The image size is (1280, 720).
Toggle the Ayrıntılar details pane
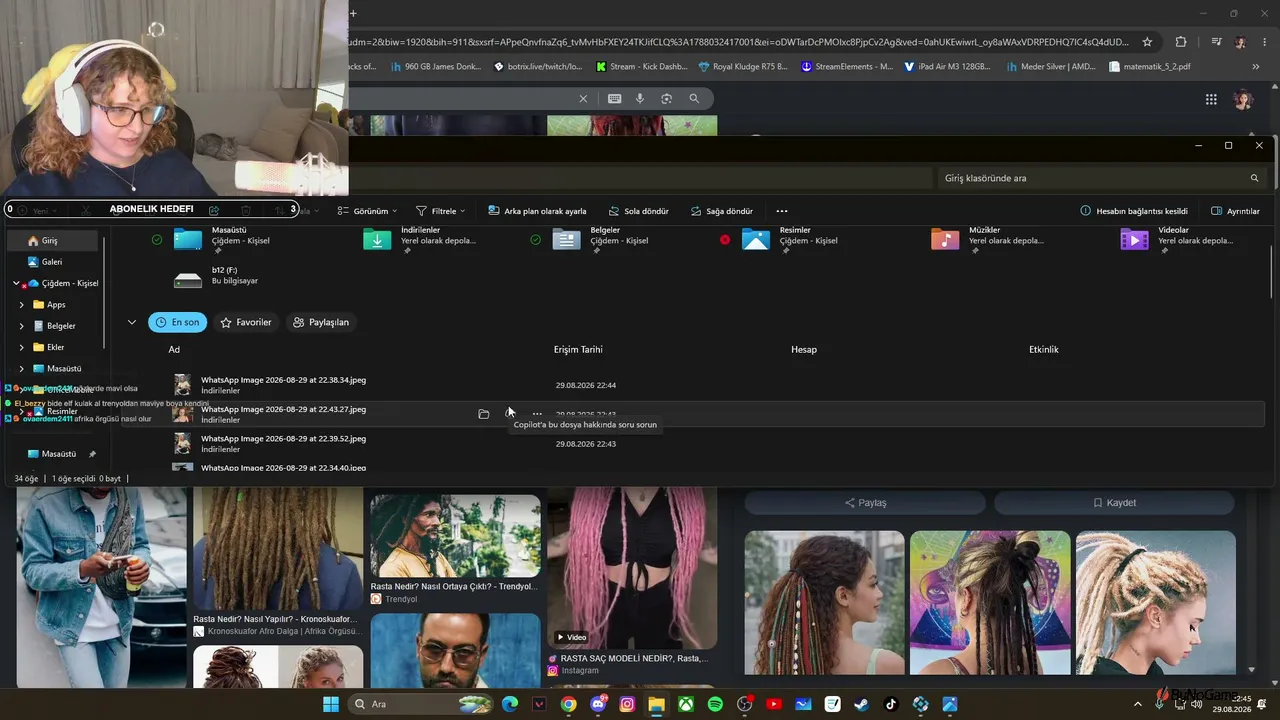pos(1235,211)
